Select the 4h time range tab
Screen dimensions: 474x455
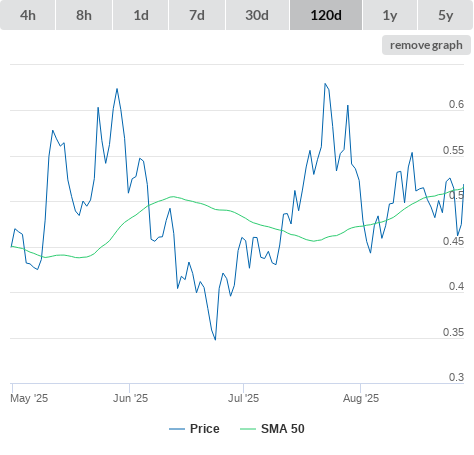point(28,15)
